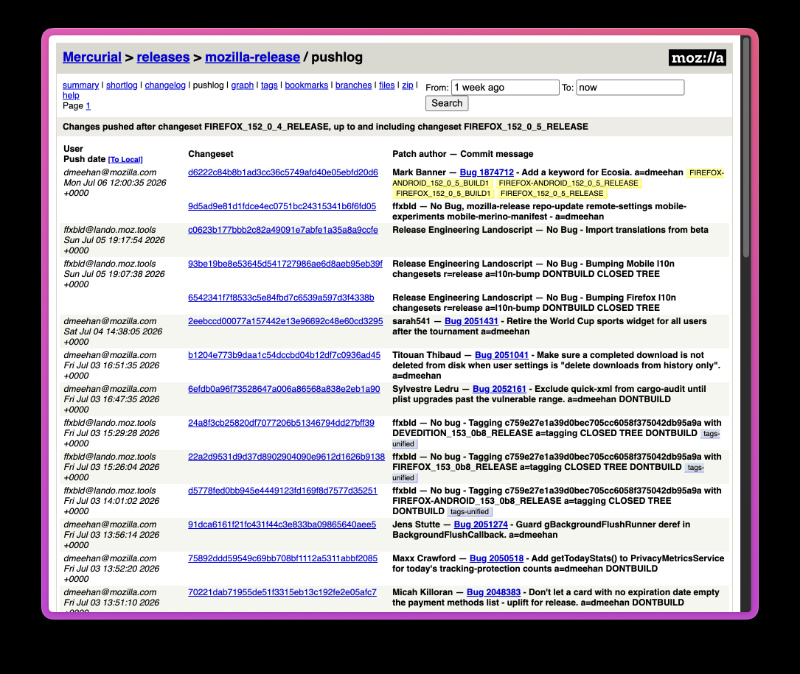The height and width of the screenshot is (674, 800).
Task: Open the changelog view
Action: (x=165, y=85)
